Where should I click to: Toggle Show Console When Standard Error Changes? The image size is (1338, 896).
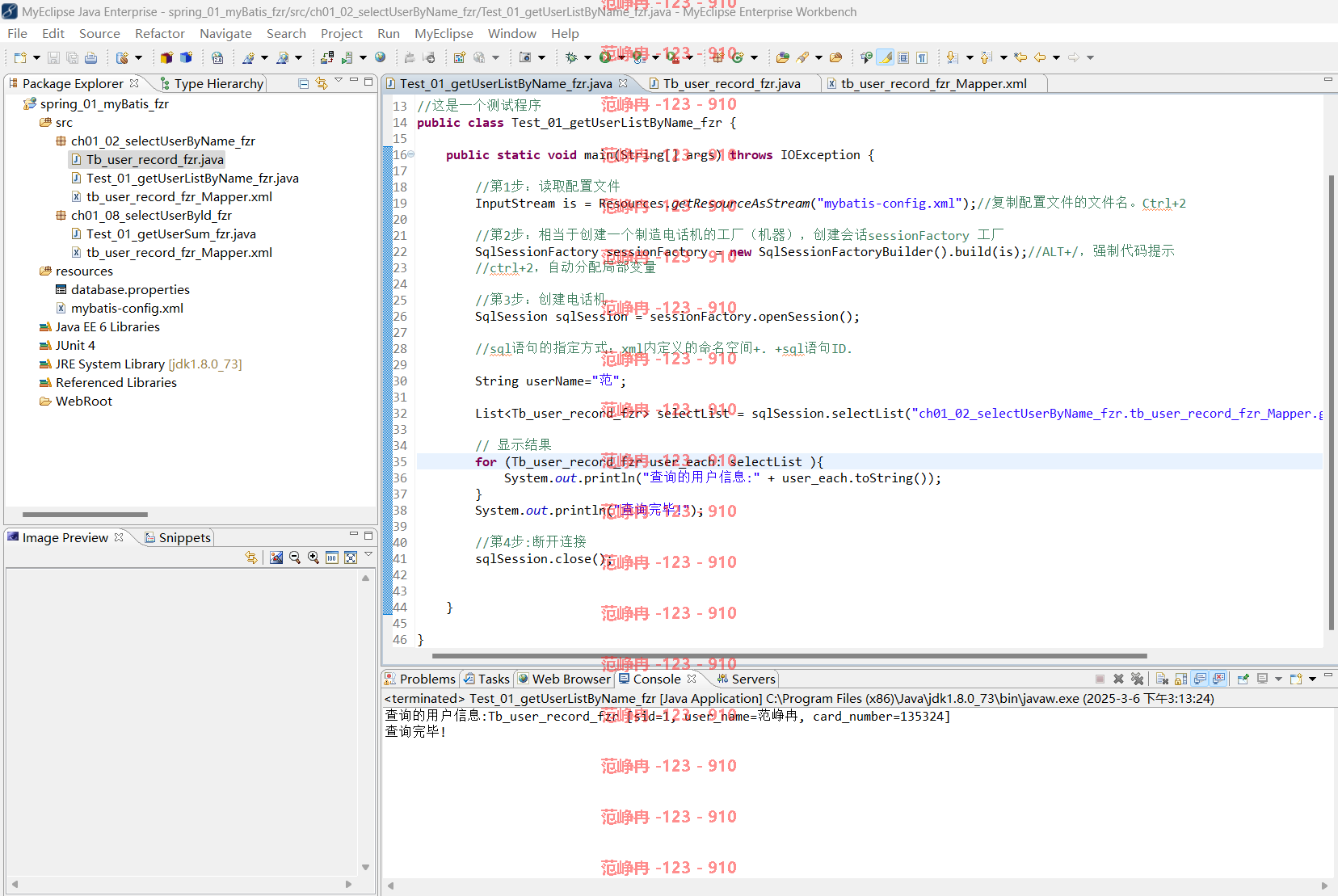click(1218, 679)
